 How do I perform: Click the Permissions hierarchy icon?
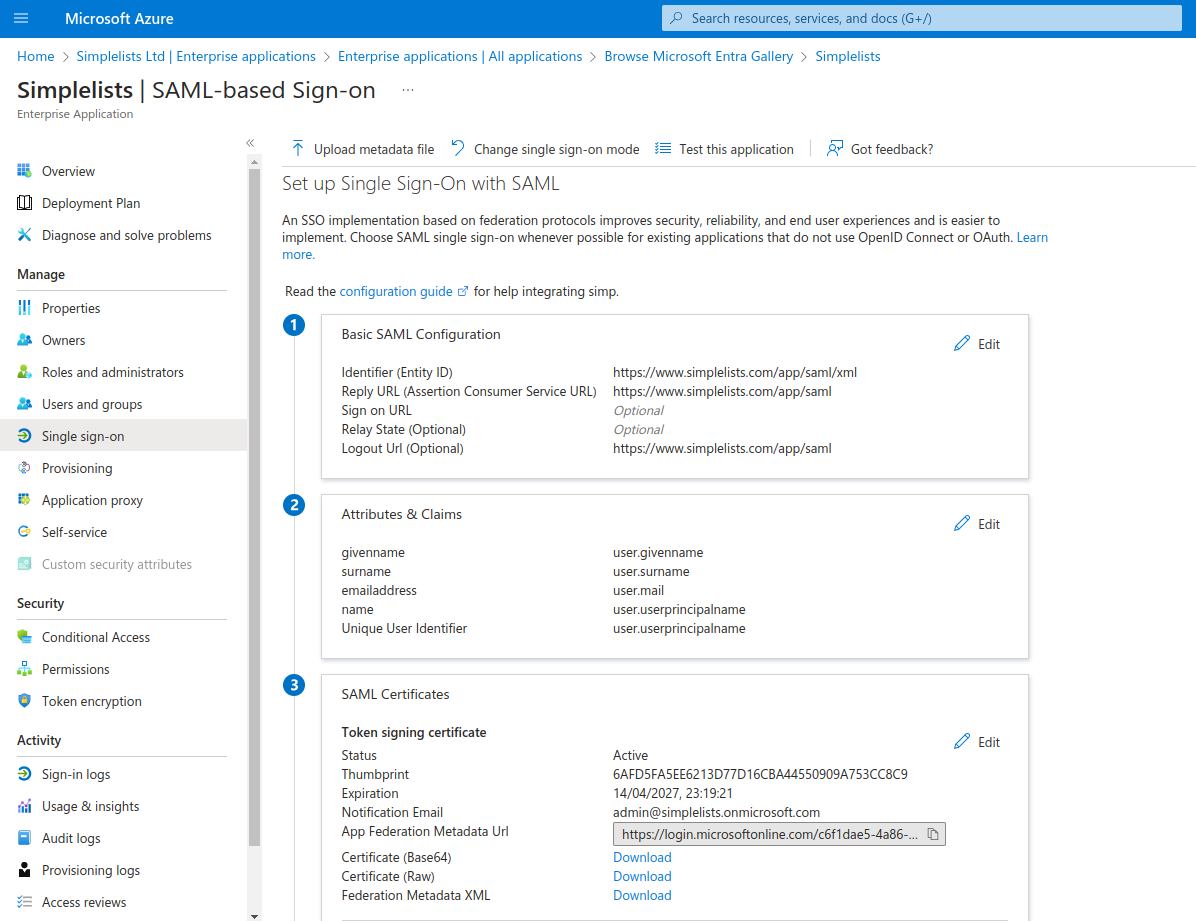(24, 668)
